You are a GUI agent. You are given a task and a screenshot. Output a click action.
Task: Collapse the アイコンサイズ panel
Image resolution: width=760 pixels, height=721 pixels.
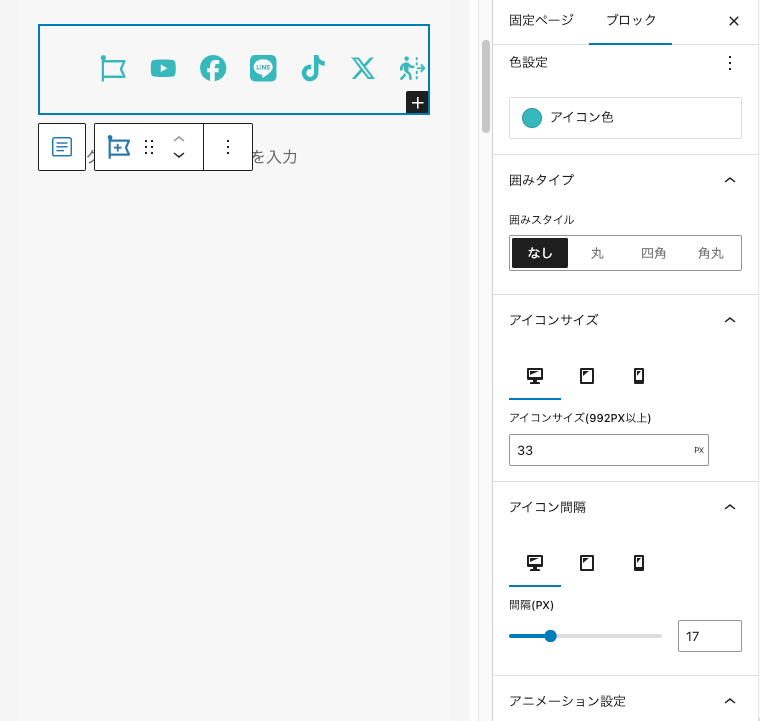coord(729,320)
